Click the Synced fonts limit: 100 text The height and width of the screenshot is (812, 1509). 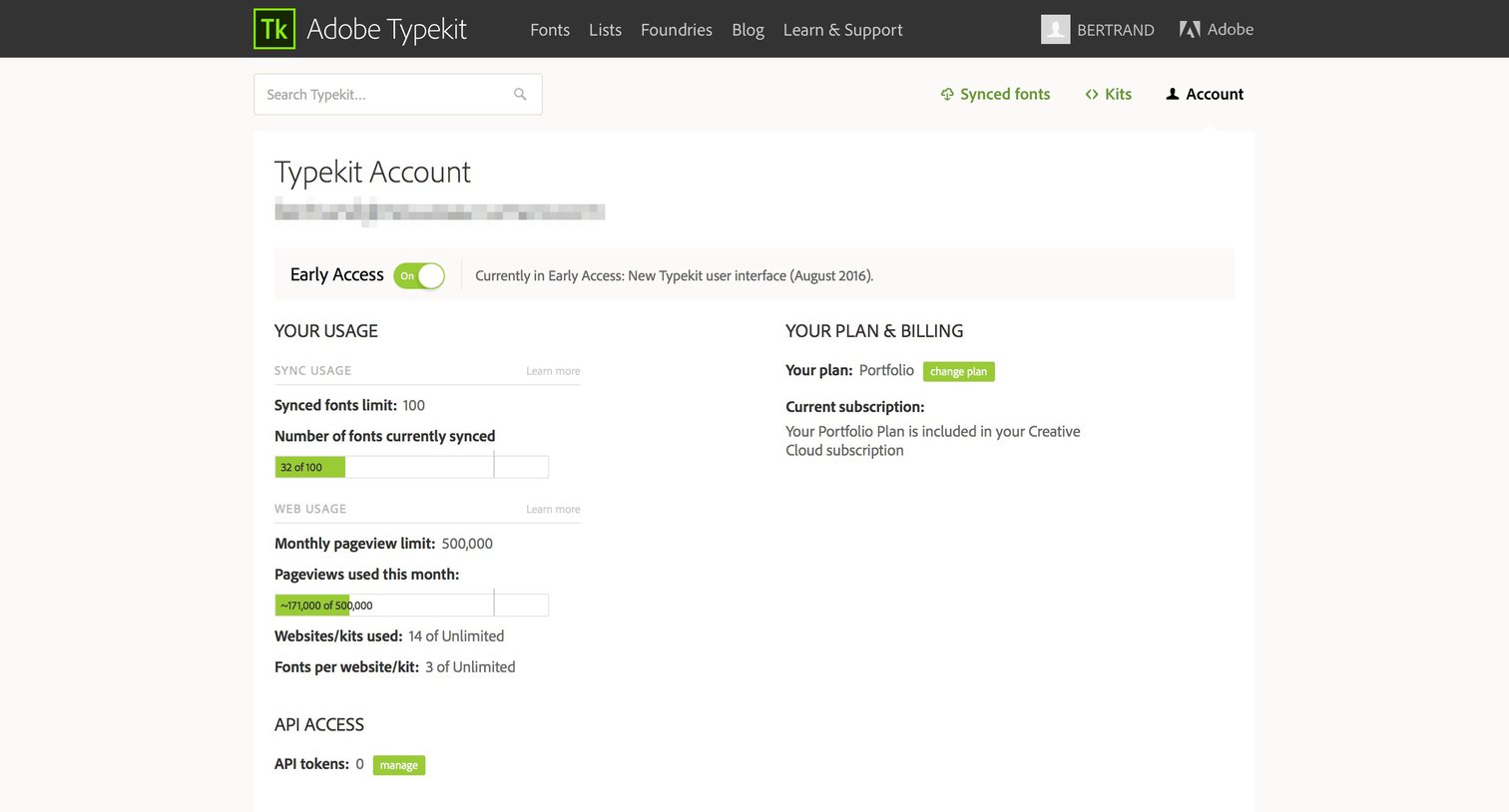(x=349, y=405)
